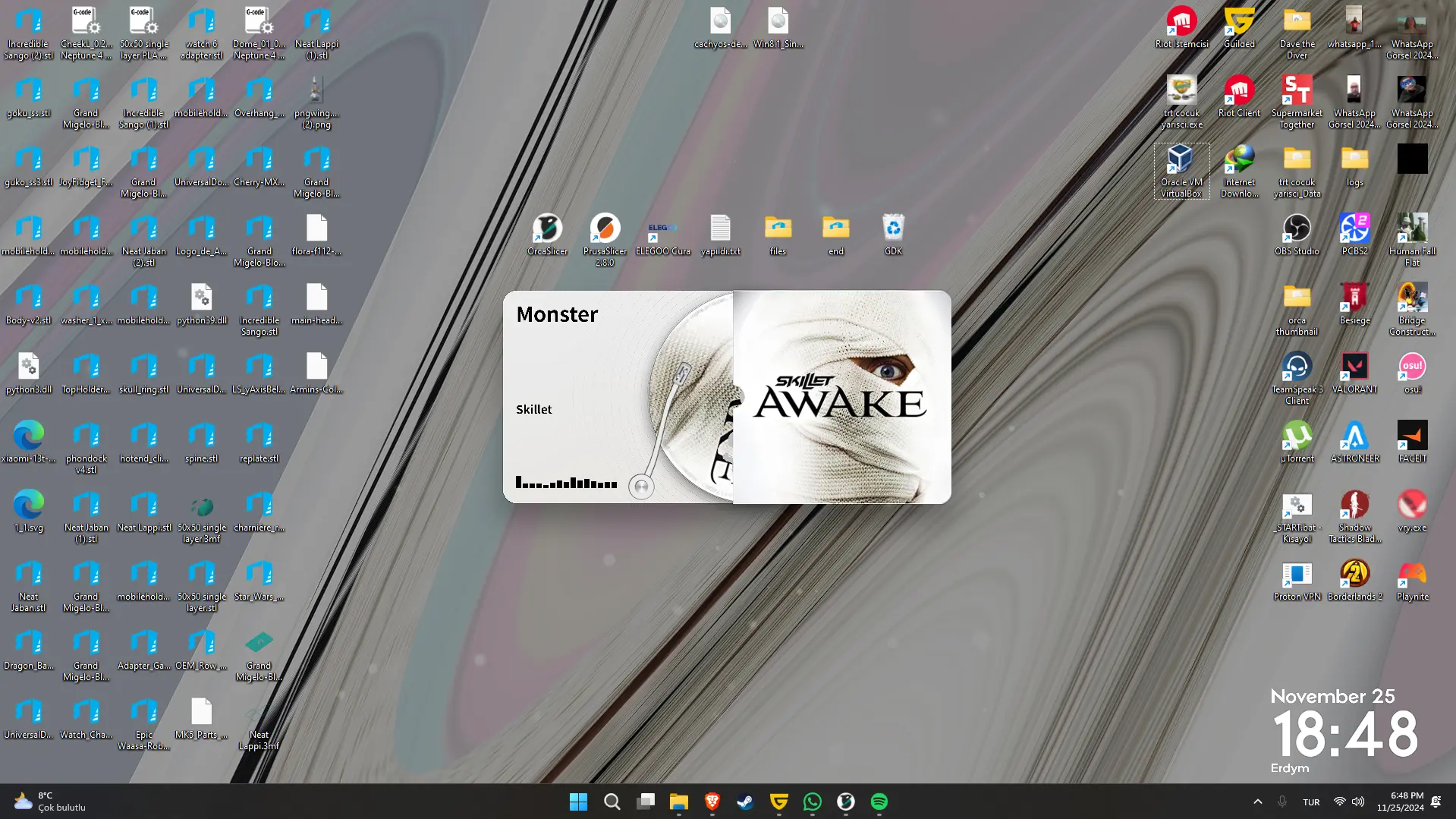
Task: Open Spotify from the taskbar
Action: tap(879, 802)
